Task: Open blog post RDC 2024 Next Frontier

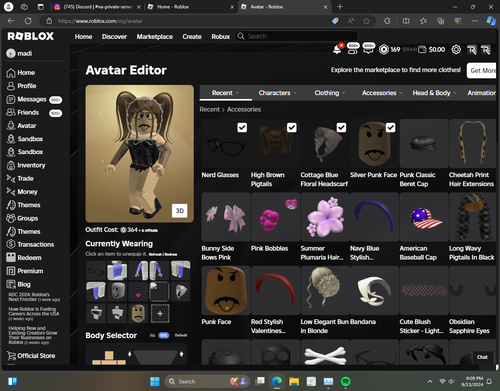Action: pyautogui.click(x=34, y=297)
